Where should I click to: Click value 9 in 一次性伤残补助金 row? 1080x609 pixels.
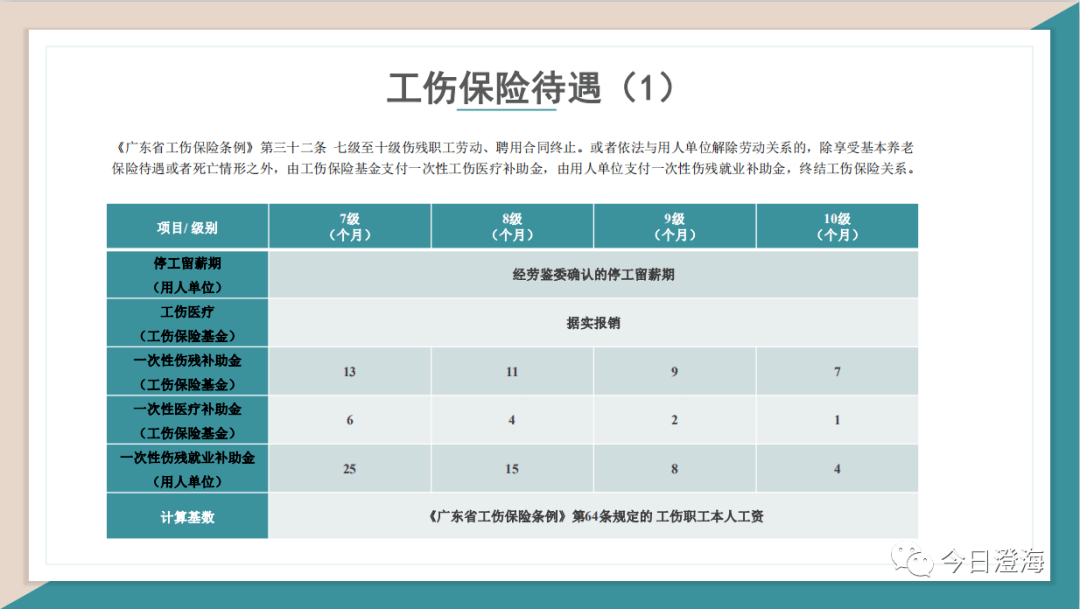click(674, 371)
